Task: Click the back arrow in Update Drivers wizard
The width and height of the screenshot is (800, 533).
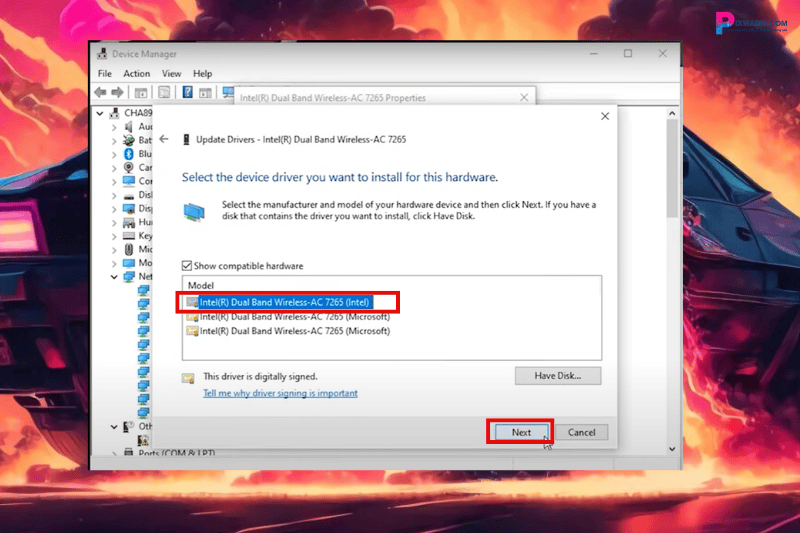Action: [x=164, y=139]
